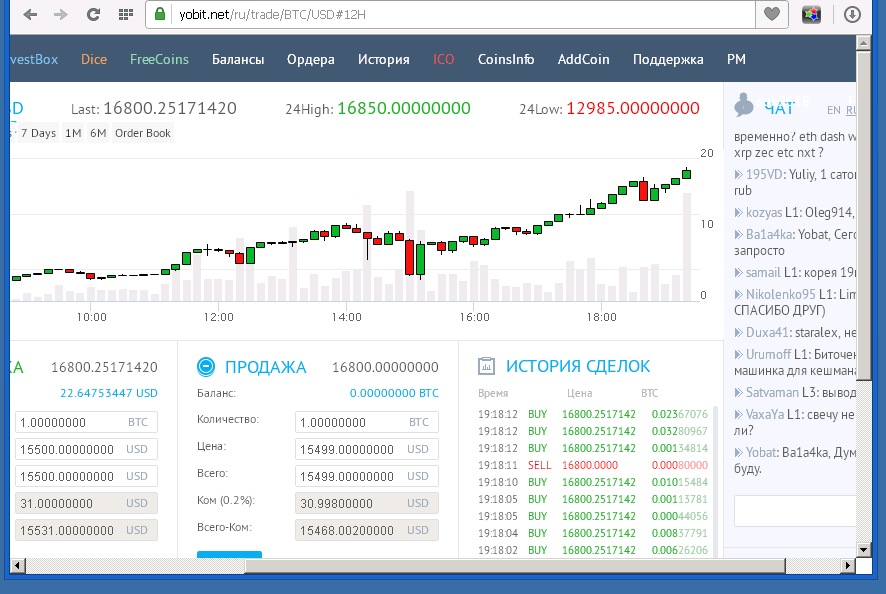Viewport: 886px width, 594px height.
Task: Bookmark the page with the heart icon
Action: click(772, 14)
